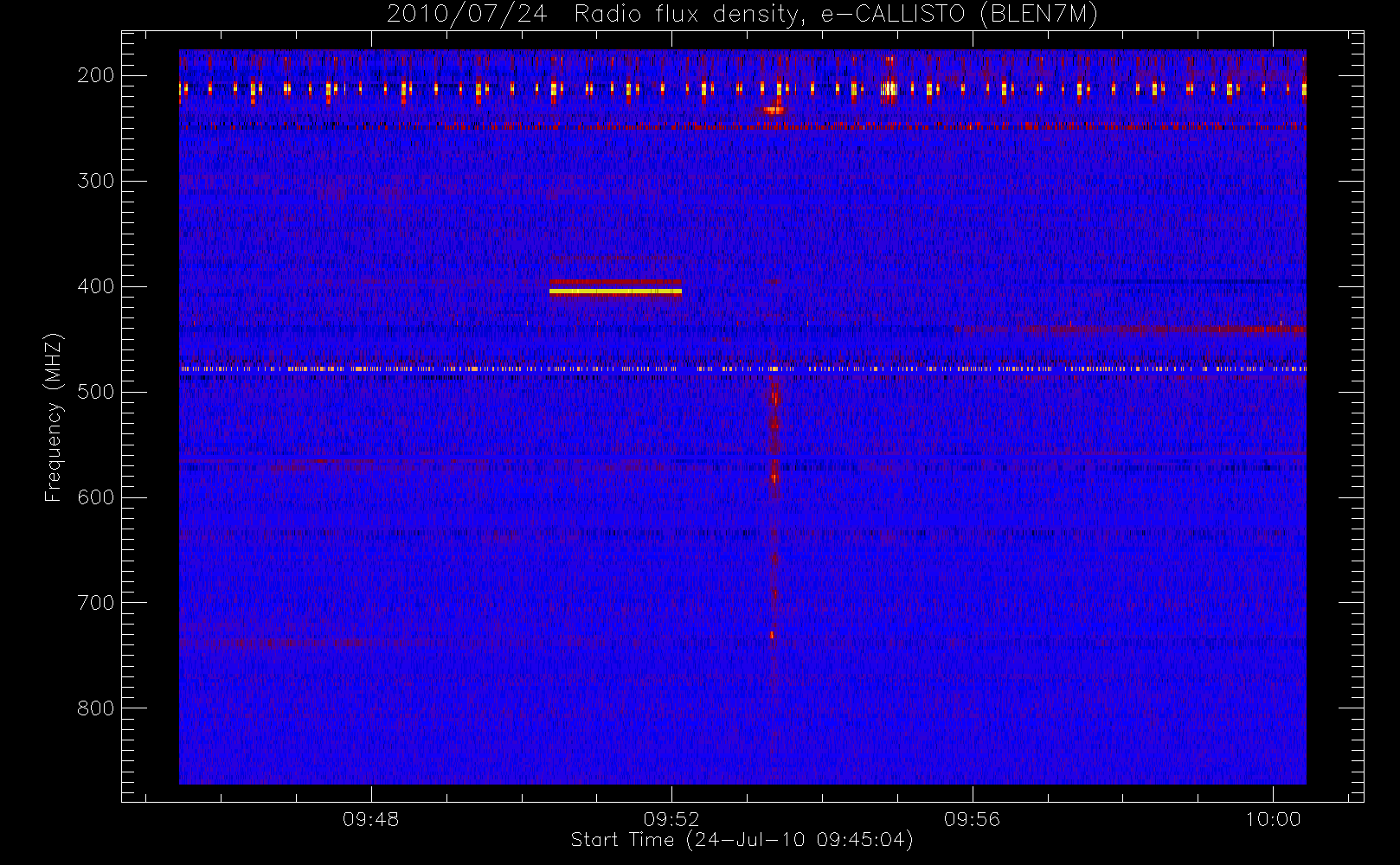Click the small red burst spot near 730 MHz

pyautogui.click(x=772, y=635)
